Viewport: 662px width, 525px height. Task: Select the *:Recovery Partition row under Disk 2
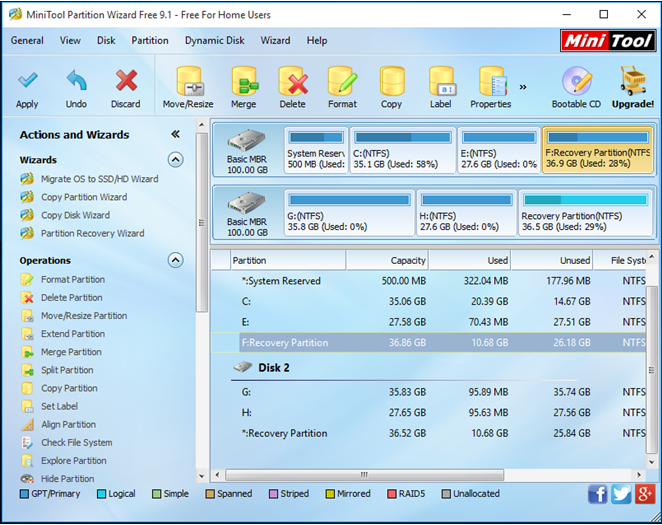[428, 433]
